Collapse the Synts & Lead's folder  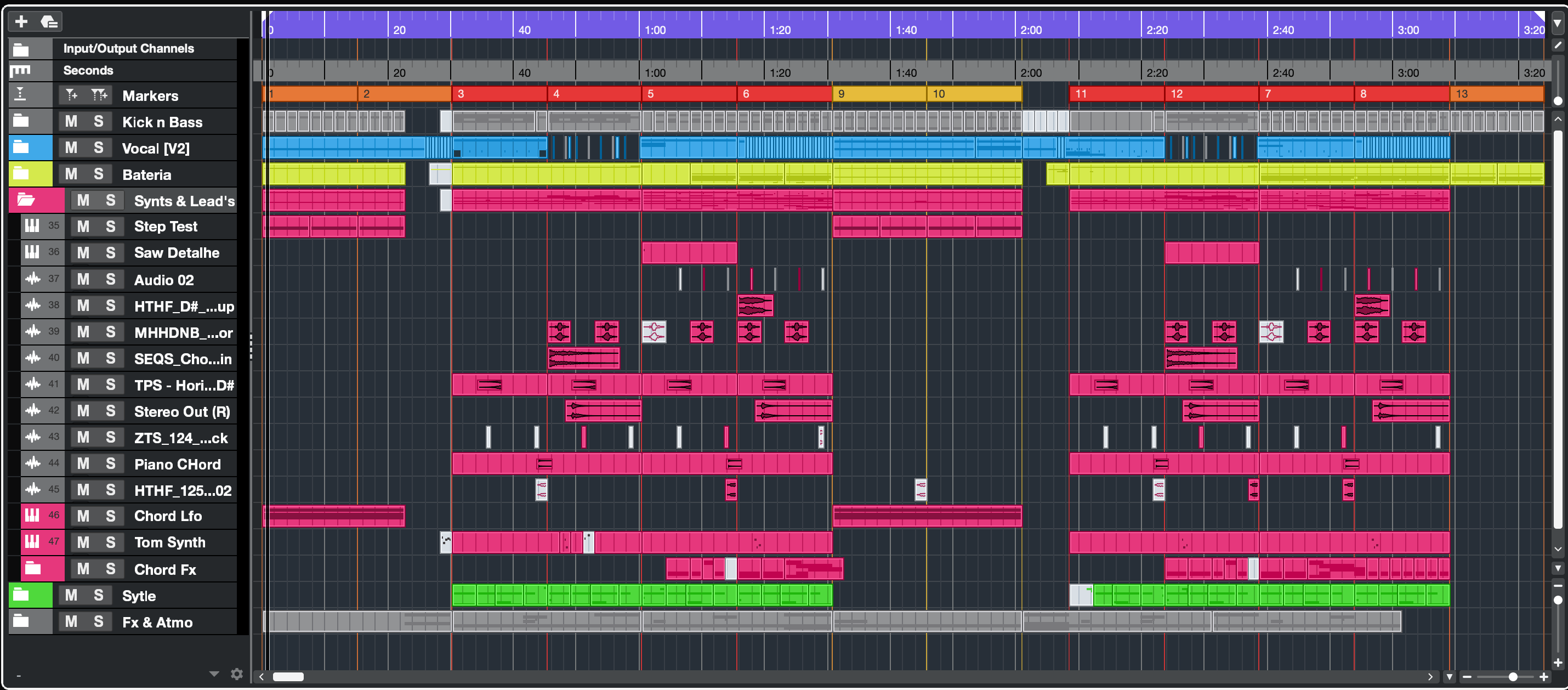point(26,200)
